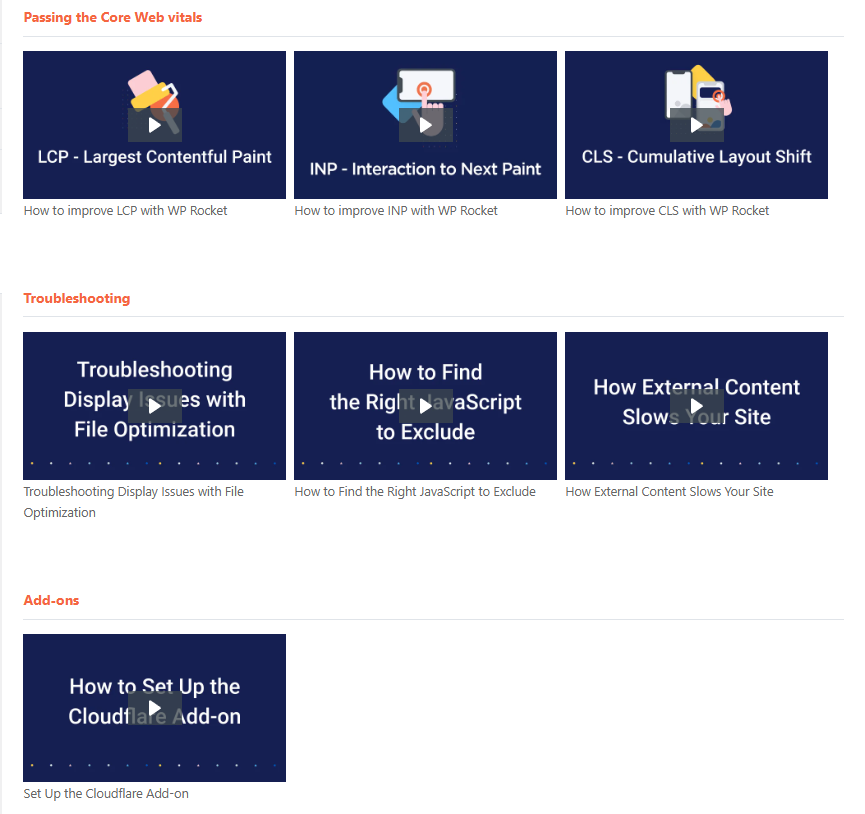The height and width of the screenshot is (814, 865).
Task: Open the 'Set Up the Cloudflare Add-on' caption link
Action: tap(106, 794)
